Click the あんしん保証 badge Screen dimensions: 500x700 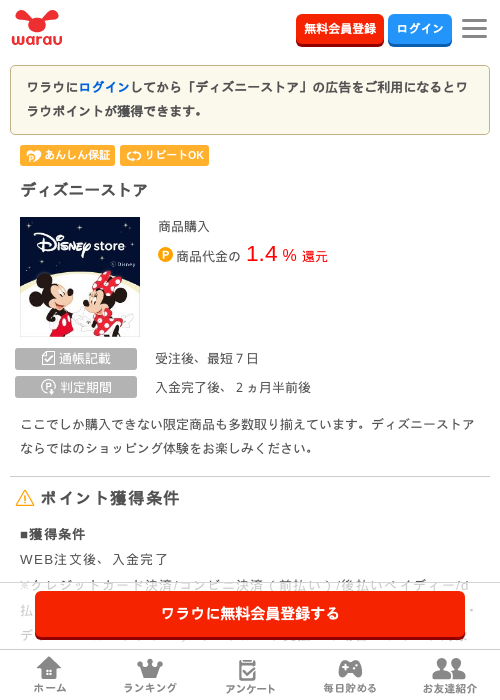tap(67, 155)
